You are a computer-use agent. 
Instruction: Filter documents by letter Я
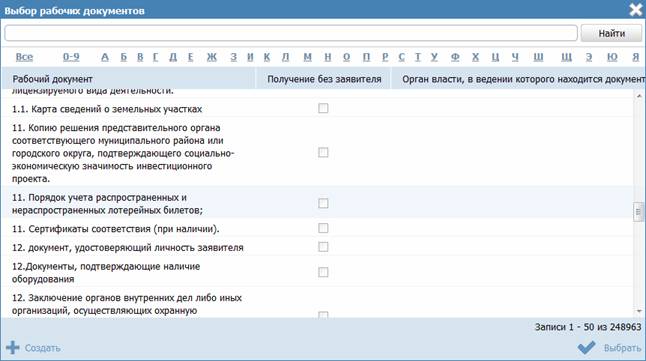[636, 57]
